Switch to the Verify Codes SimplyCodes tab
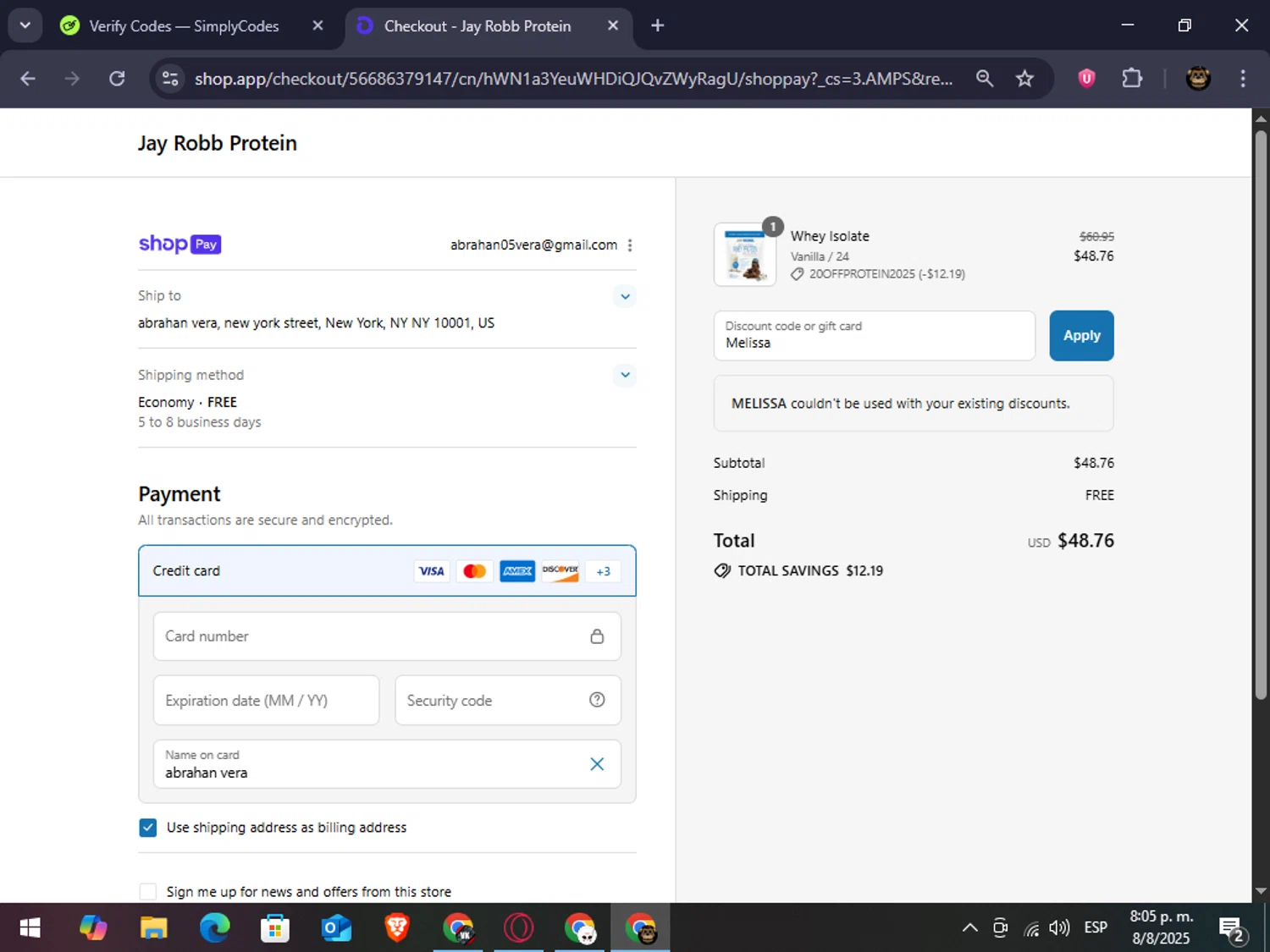The height and width of the screenshot is (952, 1270). 185,26
